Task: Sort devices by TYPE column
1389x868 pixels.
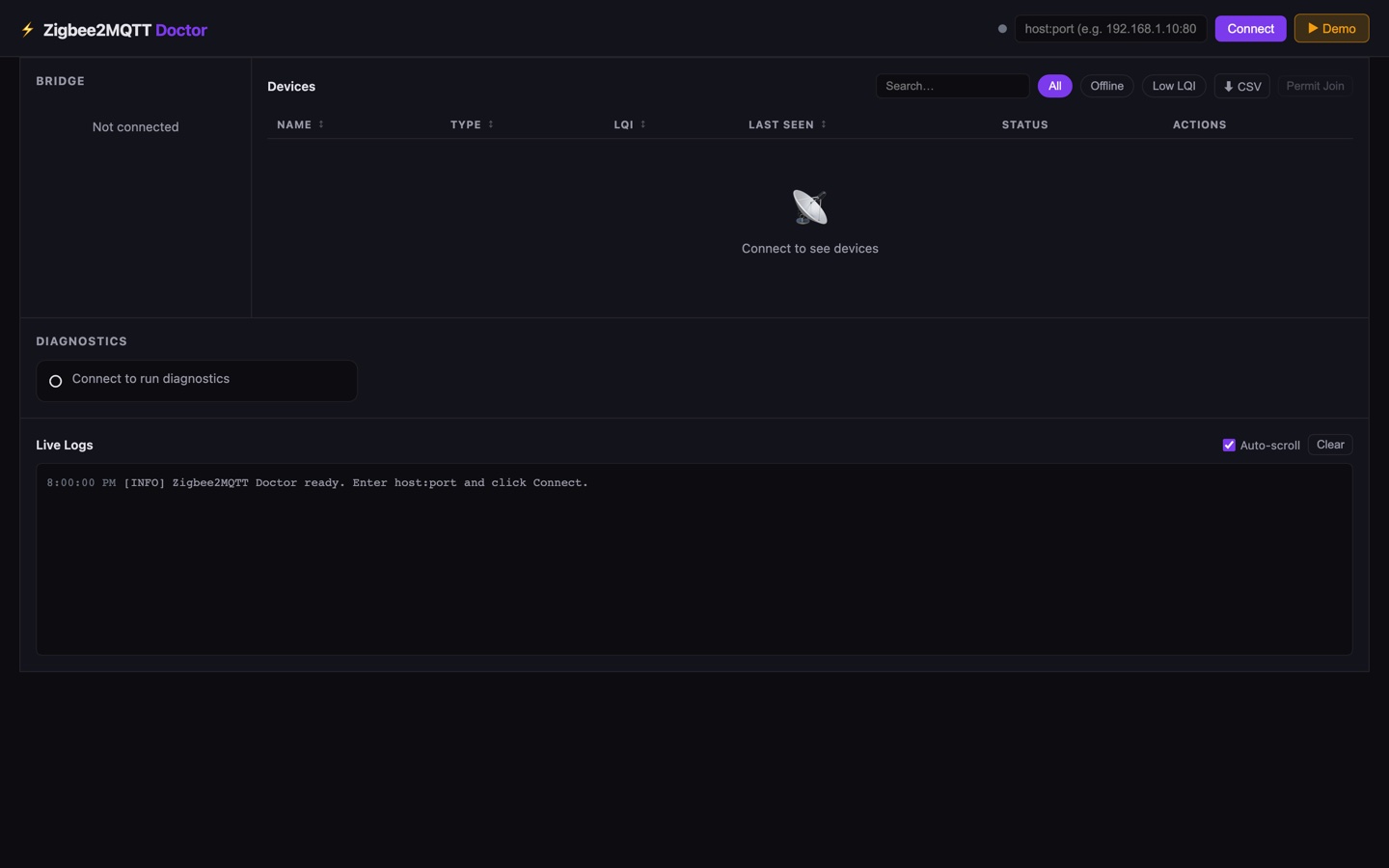Action: [x=491, y=124]
